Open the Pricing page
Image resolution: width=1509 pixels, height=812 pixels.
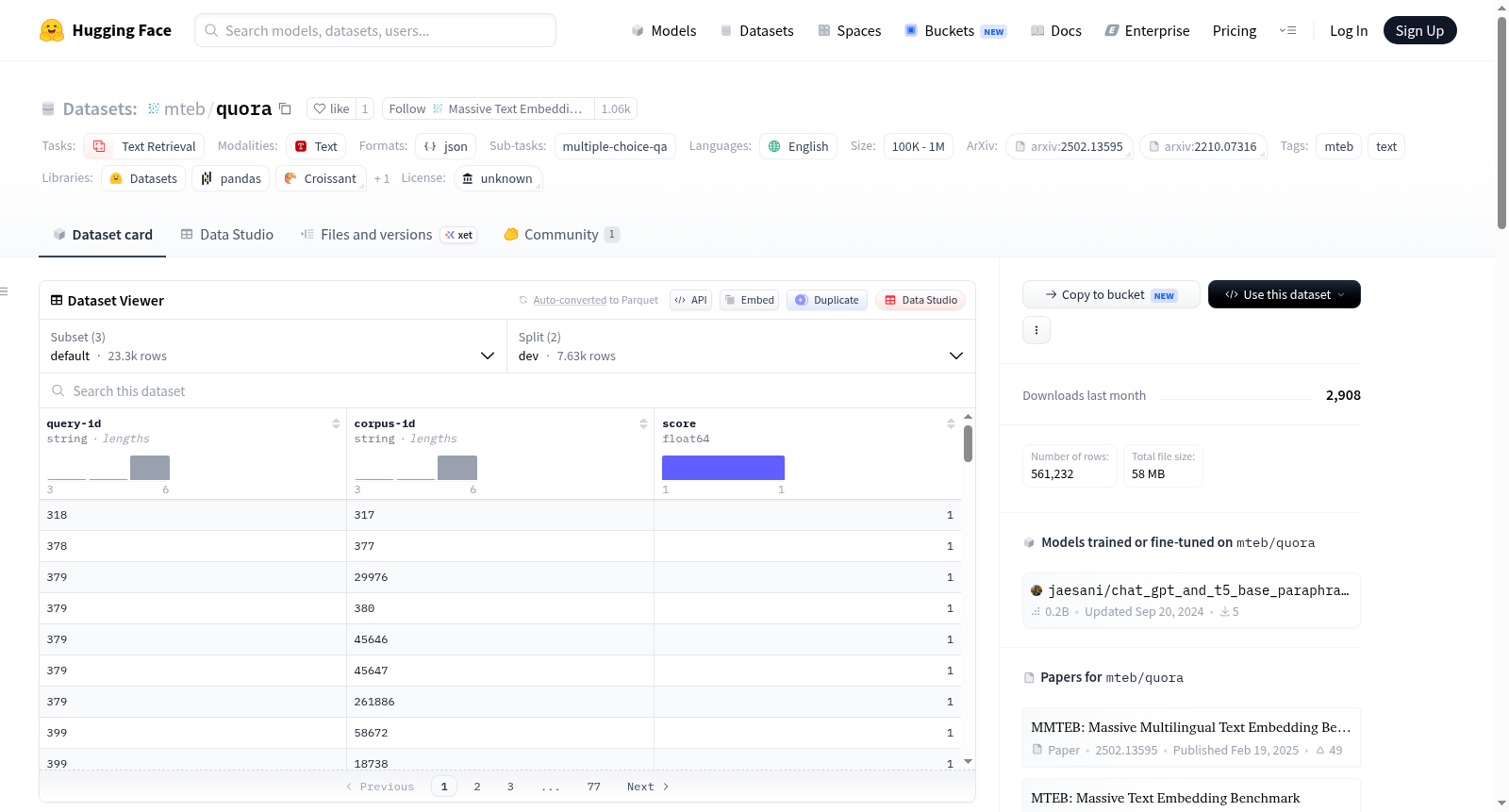1235,30
